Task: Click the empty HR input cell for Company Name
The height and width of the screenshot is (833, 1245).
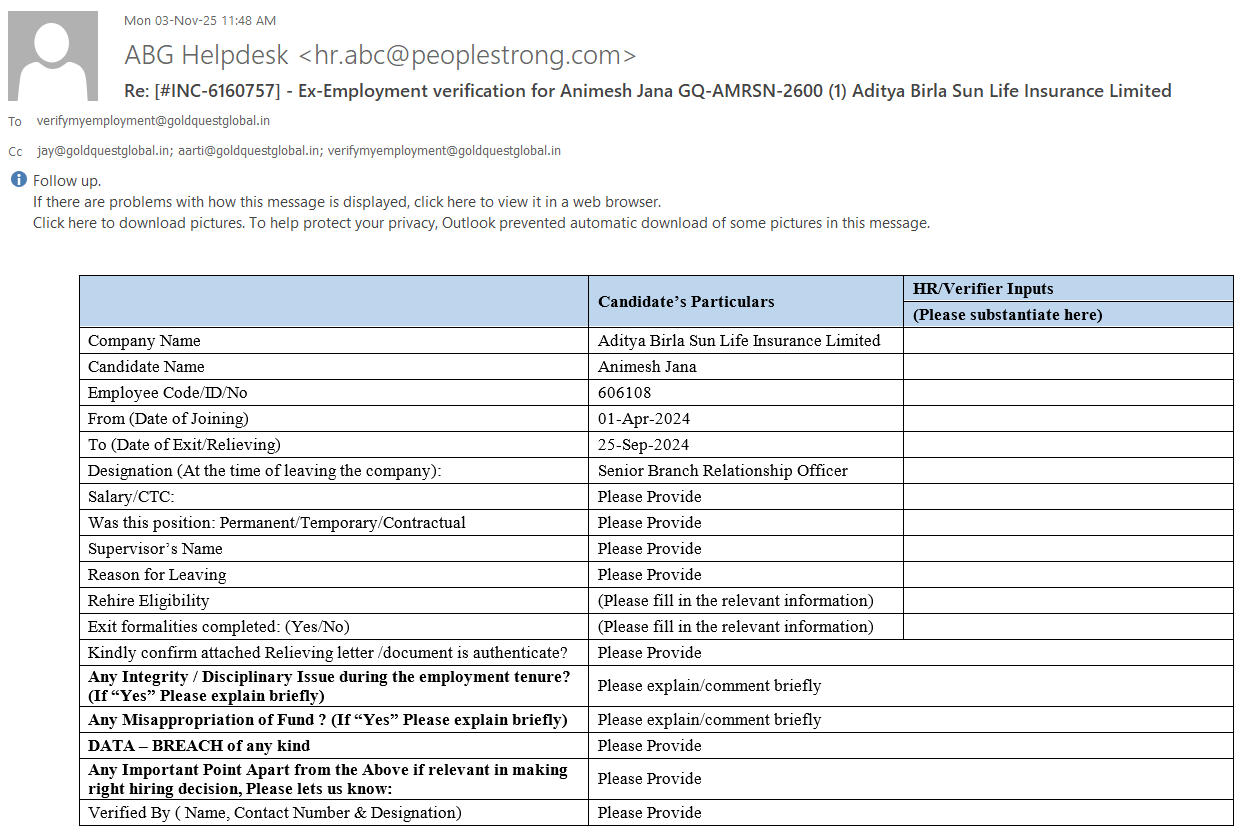Action: (x=1067, y=341)
